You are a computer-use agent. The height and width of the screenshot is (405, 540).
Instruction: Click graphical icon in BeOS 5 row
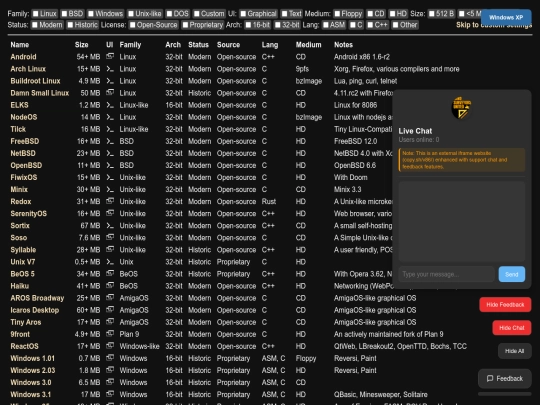coord(110,273)
